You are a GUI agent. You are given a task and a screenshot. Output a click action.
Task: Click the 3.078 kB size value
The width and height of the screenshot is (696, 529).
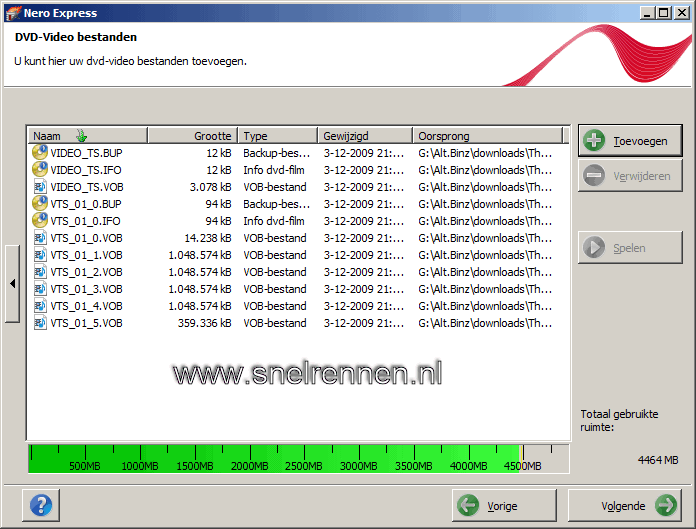pos(210,187)
